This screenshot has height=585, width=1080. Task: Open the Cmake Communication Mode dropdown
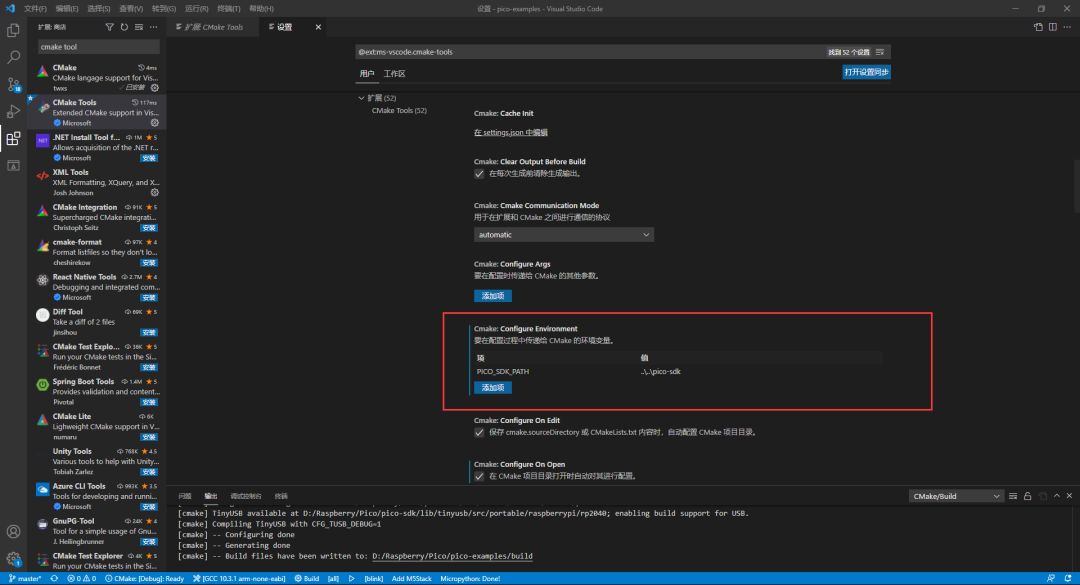tap(563, 235)
